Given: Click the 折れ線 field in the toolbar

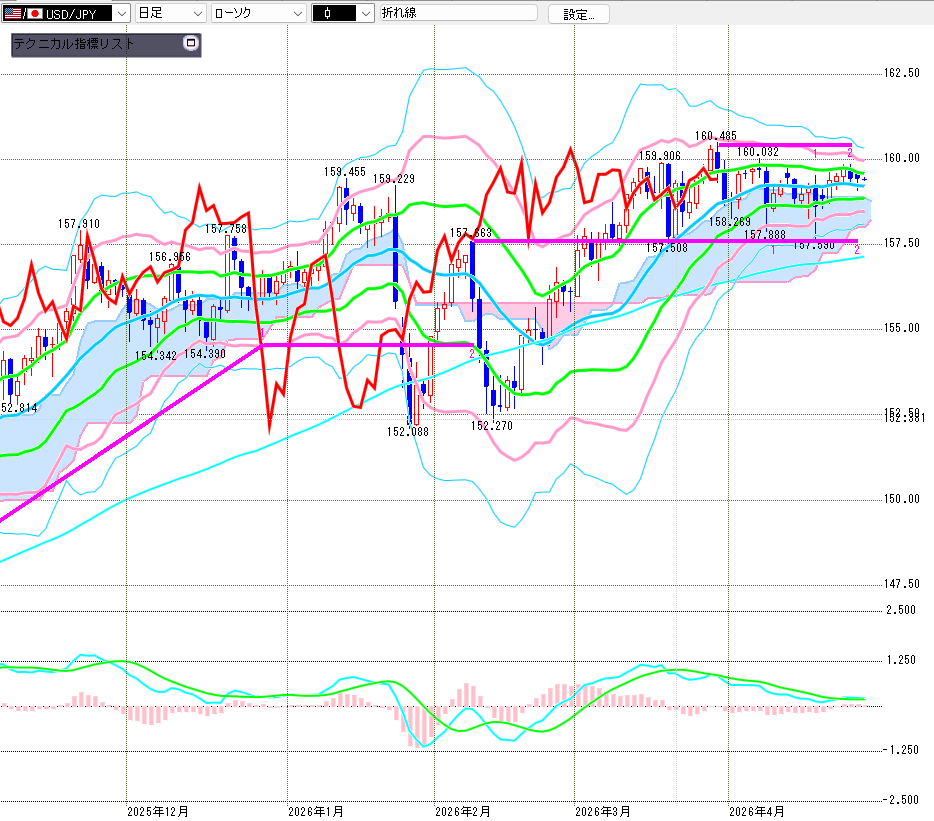Looking at the screenshot, I should 456,13.
